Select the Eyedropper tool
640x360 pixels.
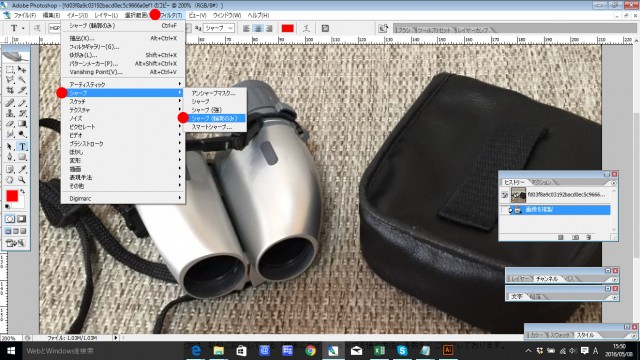[x=22, y=169]
